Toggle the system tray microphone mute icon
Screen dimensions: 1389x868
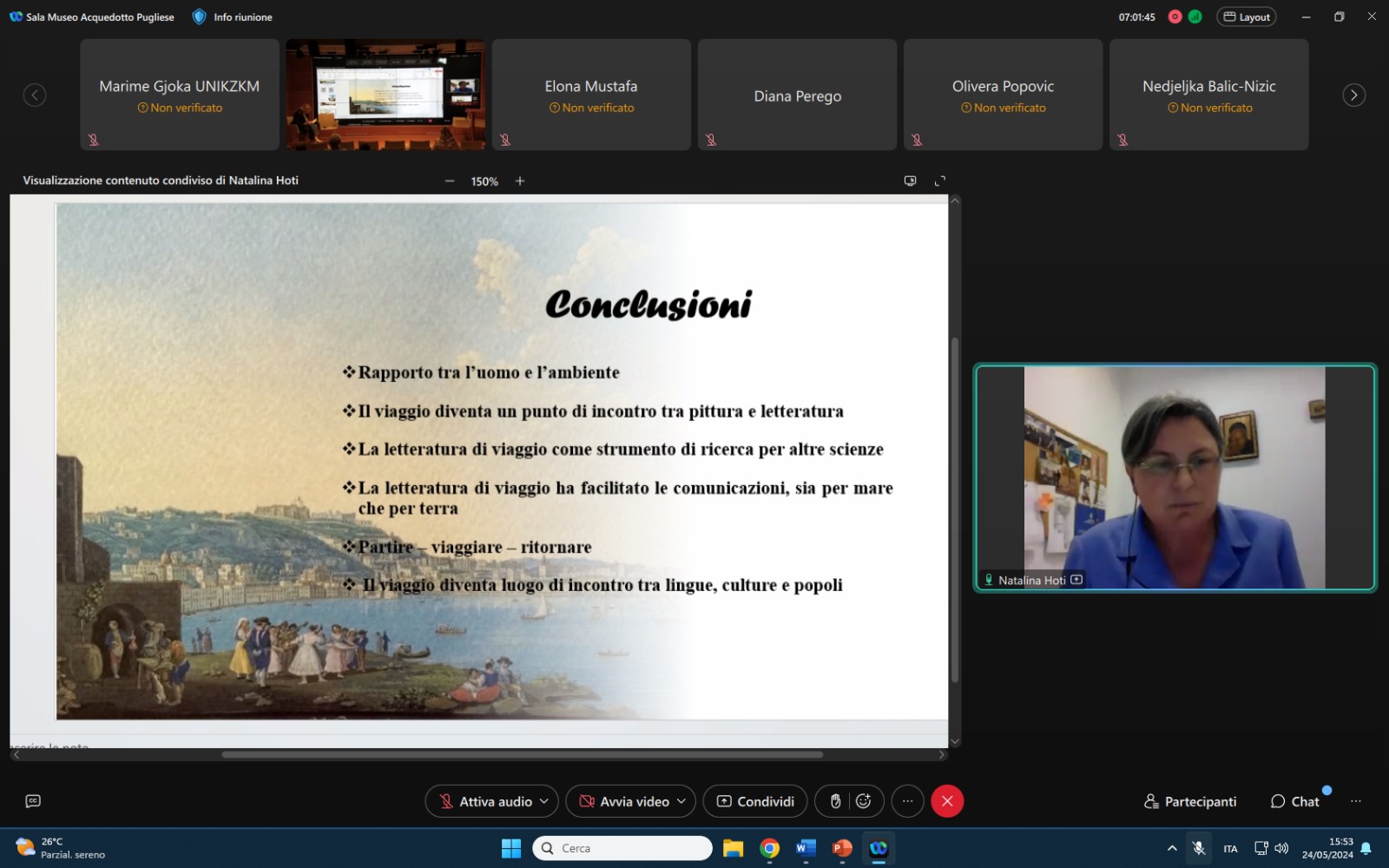(1199, 848)
